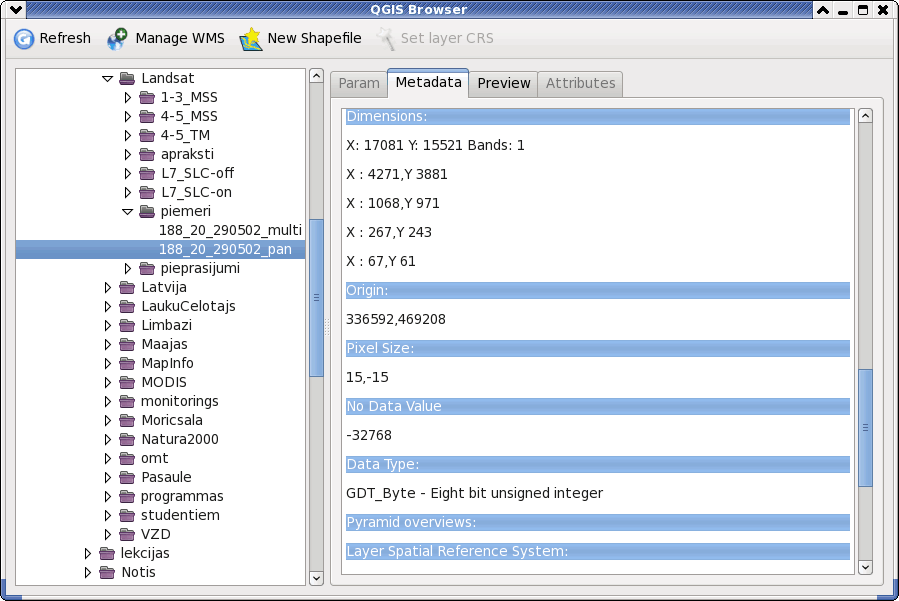
Task: Click the Set layer CRS wand icon
Action: tap(385, 38)
